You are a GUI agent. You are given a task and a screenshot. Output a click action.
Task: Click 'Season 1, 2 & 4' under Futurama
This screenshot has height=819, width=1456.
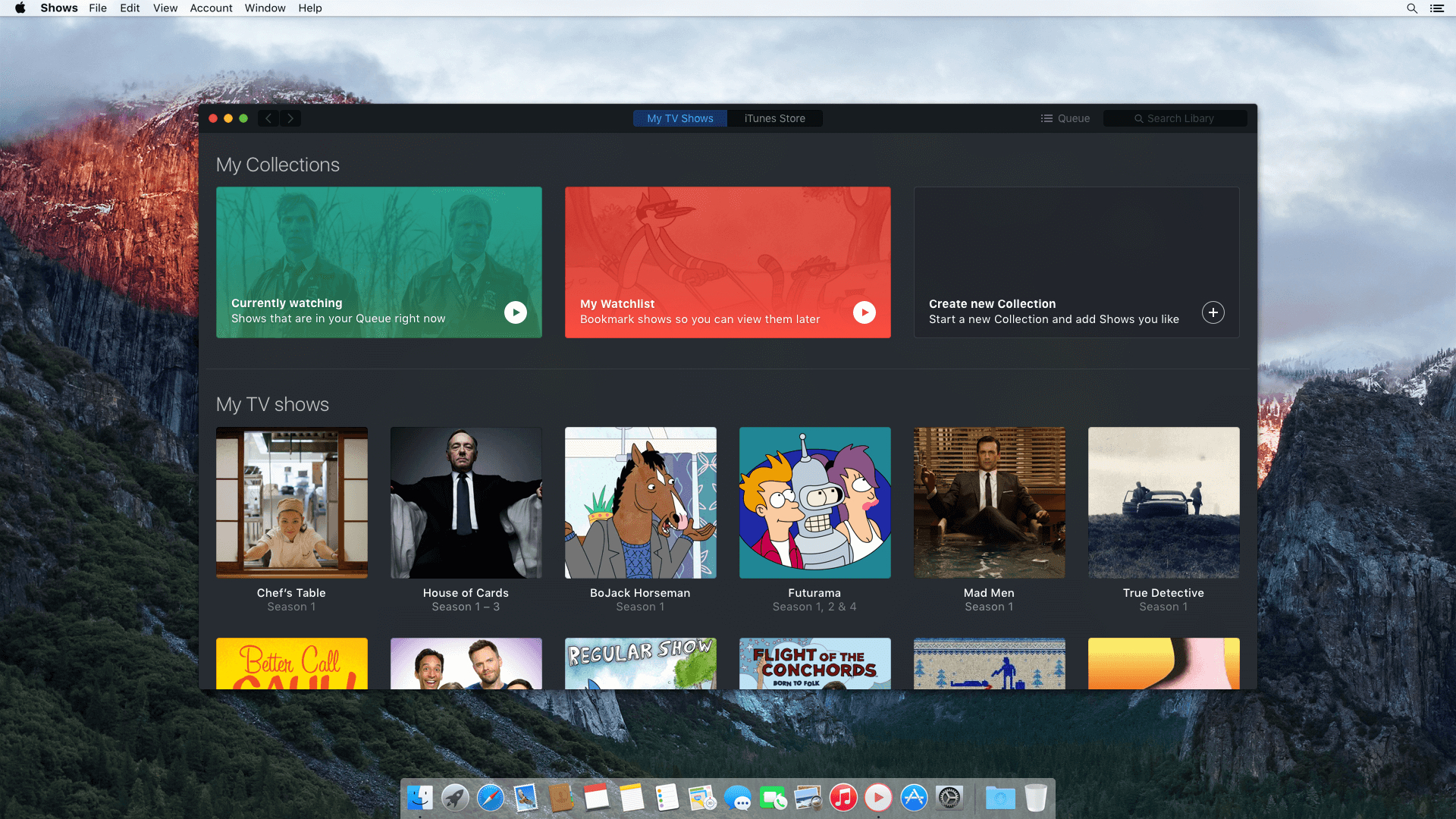(814, 607)
